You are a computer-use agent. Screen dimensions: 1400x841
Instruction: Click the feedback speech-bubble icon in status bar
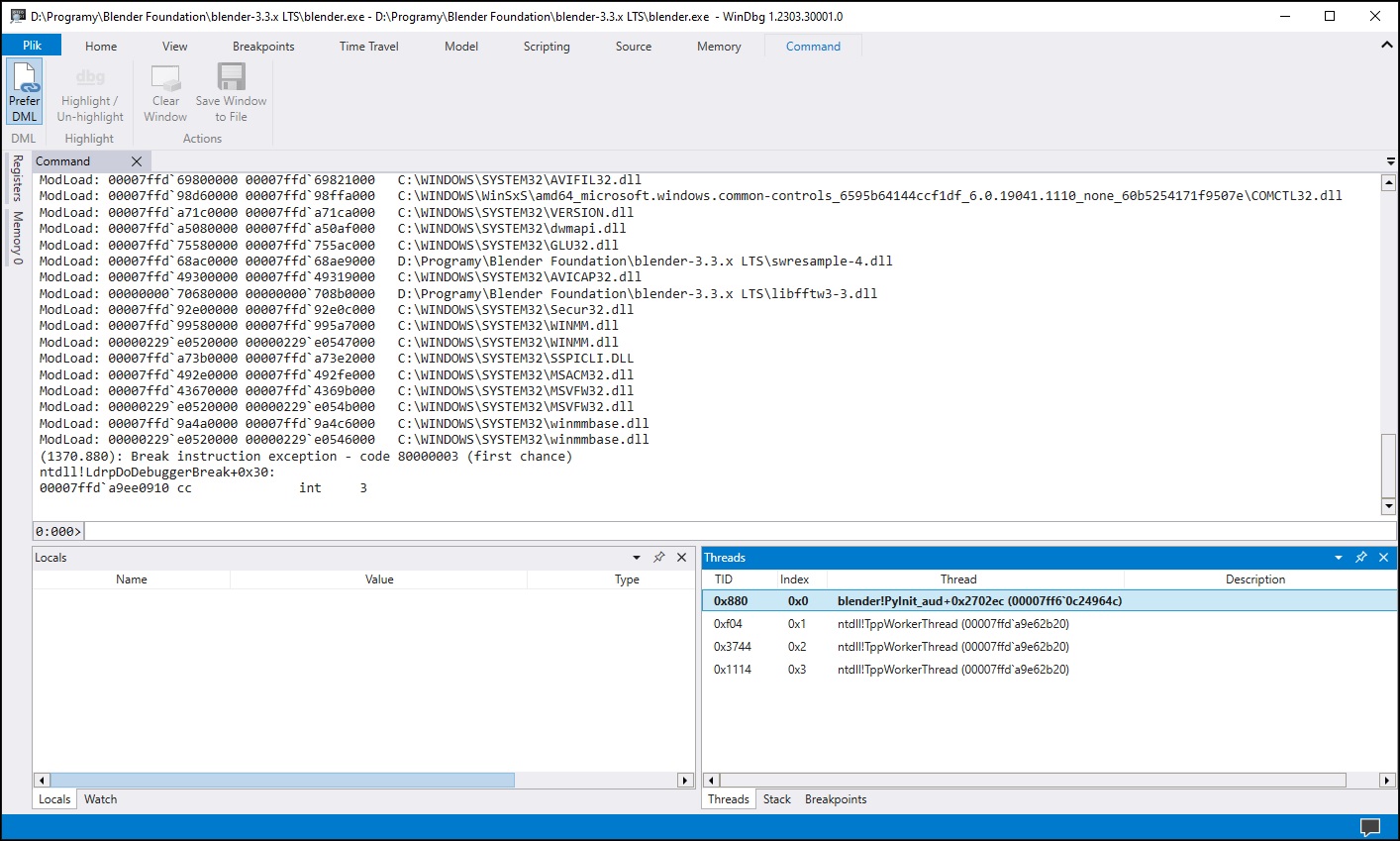click(x=1370, y=828)
